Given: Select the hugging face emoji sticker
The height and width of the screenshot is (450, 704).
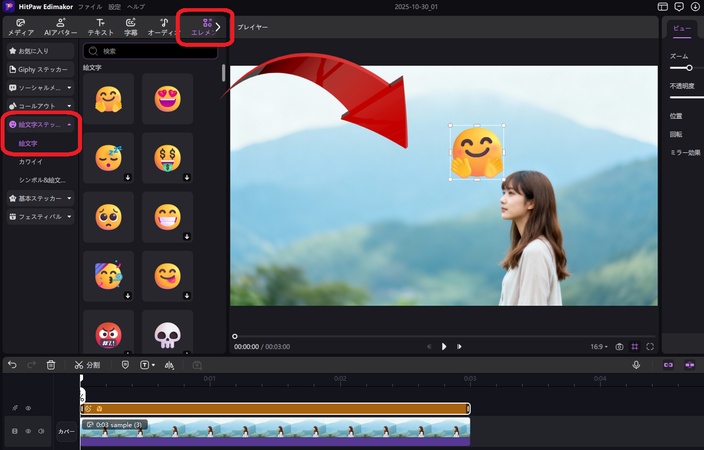Looking at the screenshot, I should (x=108, y=99).
